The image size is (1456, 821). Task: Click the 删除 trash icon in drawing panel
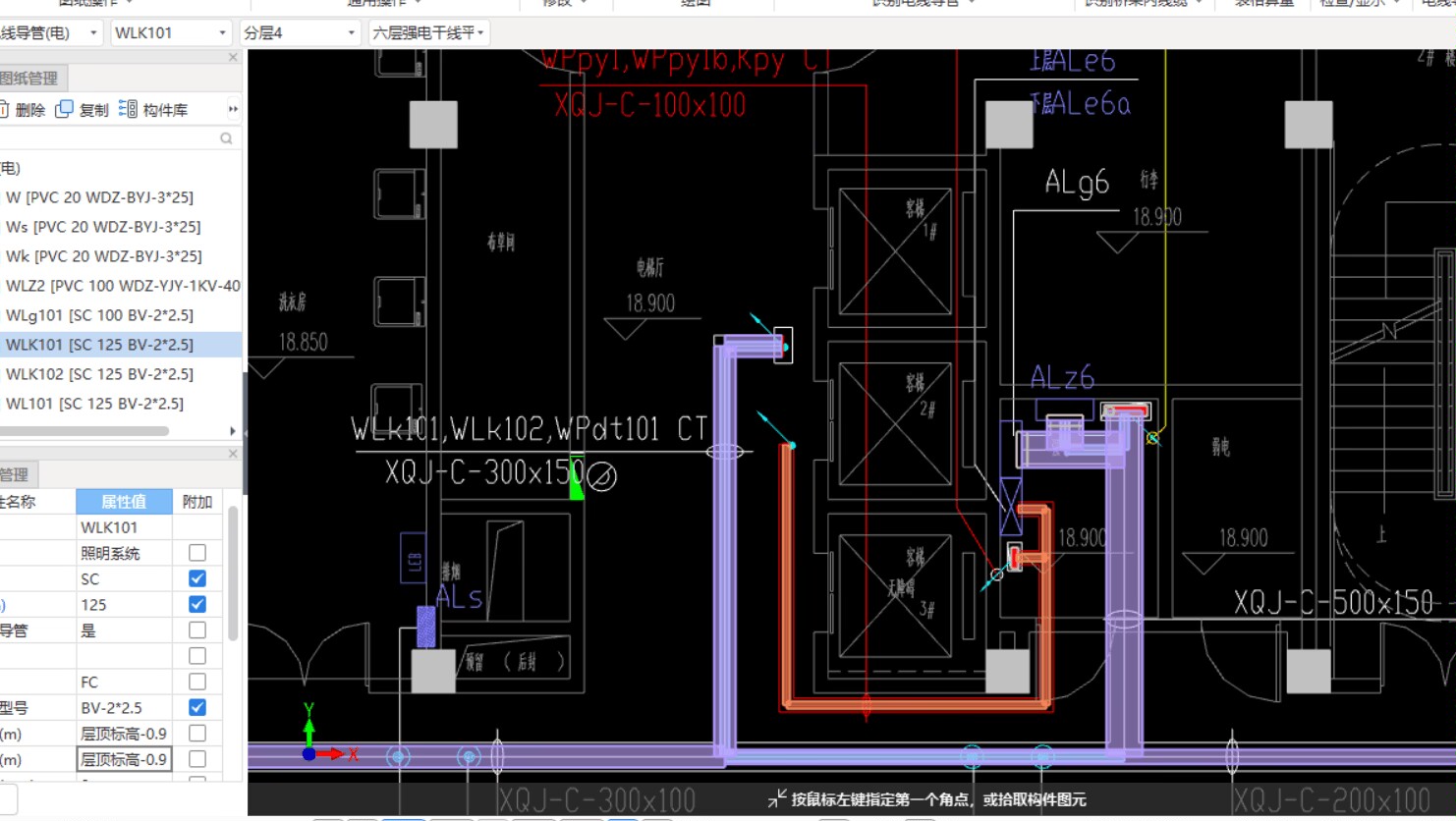[4, 109]
